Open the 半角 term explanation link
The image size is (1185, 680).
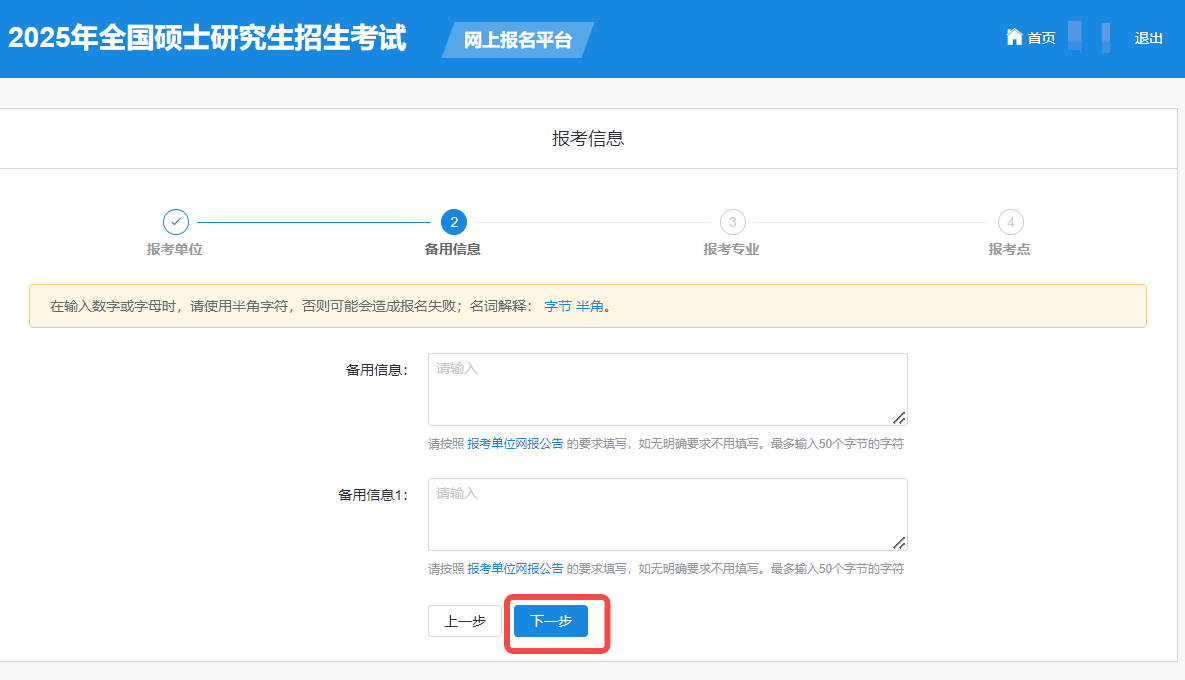(589, 306)
